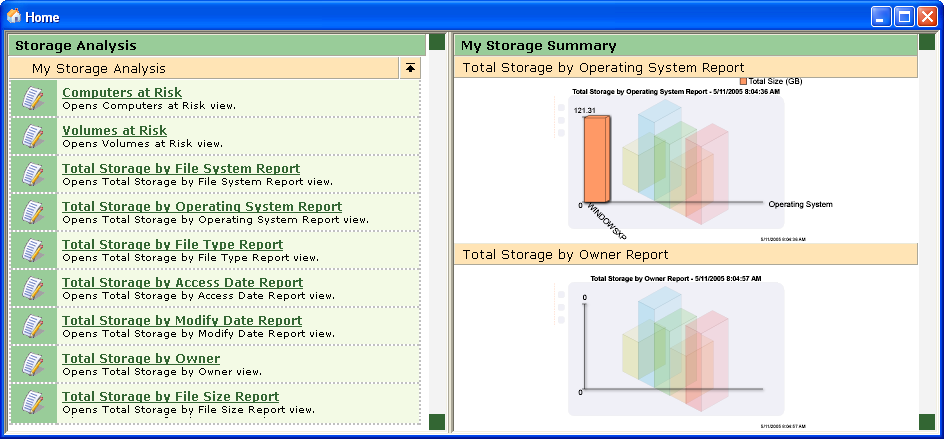This screenshot has width=944, height=439.
Task: Click the Volumes at Risk notepad icon
Action: pyautogui.click(x=33, y=136)
